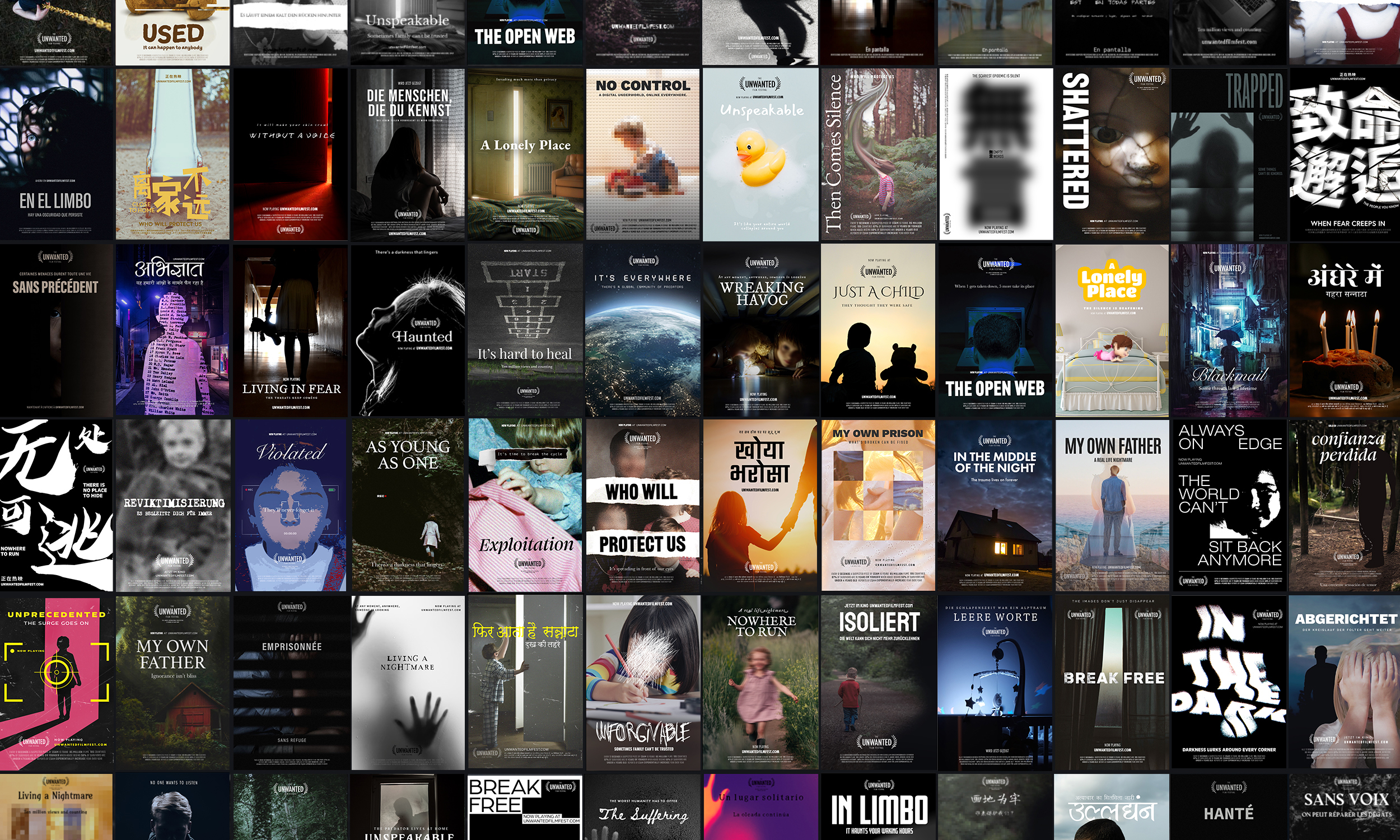
Task: Open the LIVING IN FEAR hallway poster
Action: pyautogui.click(x=291, y=330)
